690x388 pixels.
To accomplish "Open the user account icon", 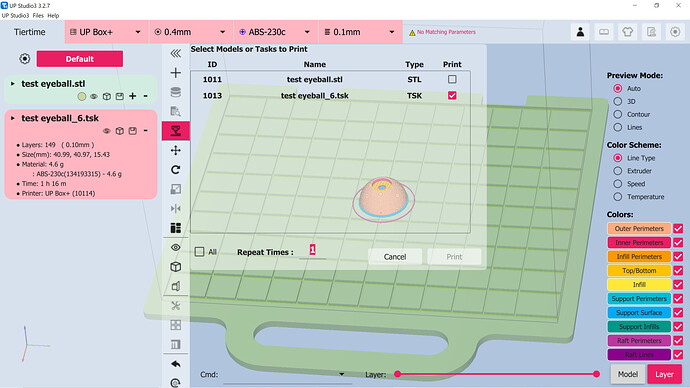I will coord(580,32).
